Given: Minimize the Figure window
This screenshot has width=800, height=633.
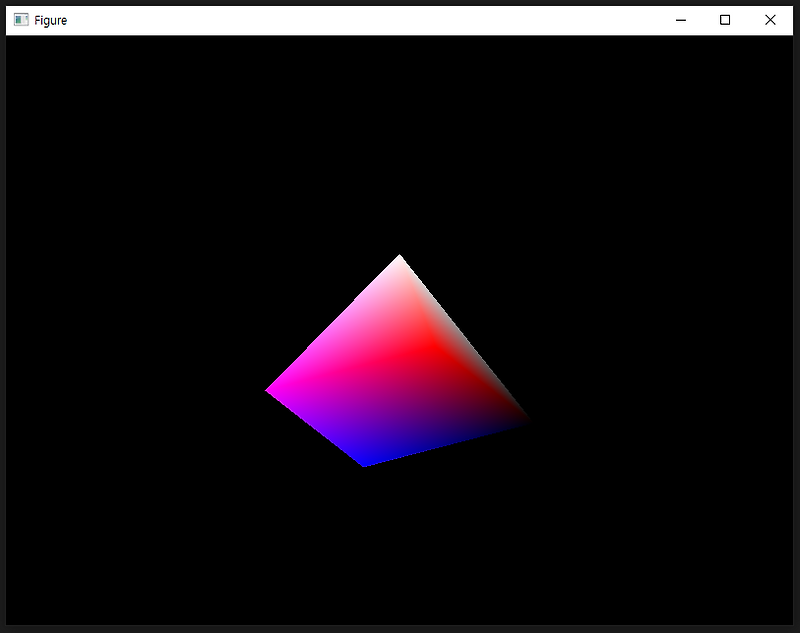Looking at the screenshot, I should point(681,19).
